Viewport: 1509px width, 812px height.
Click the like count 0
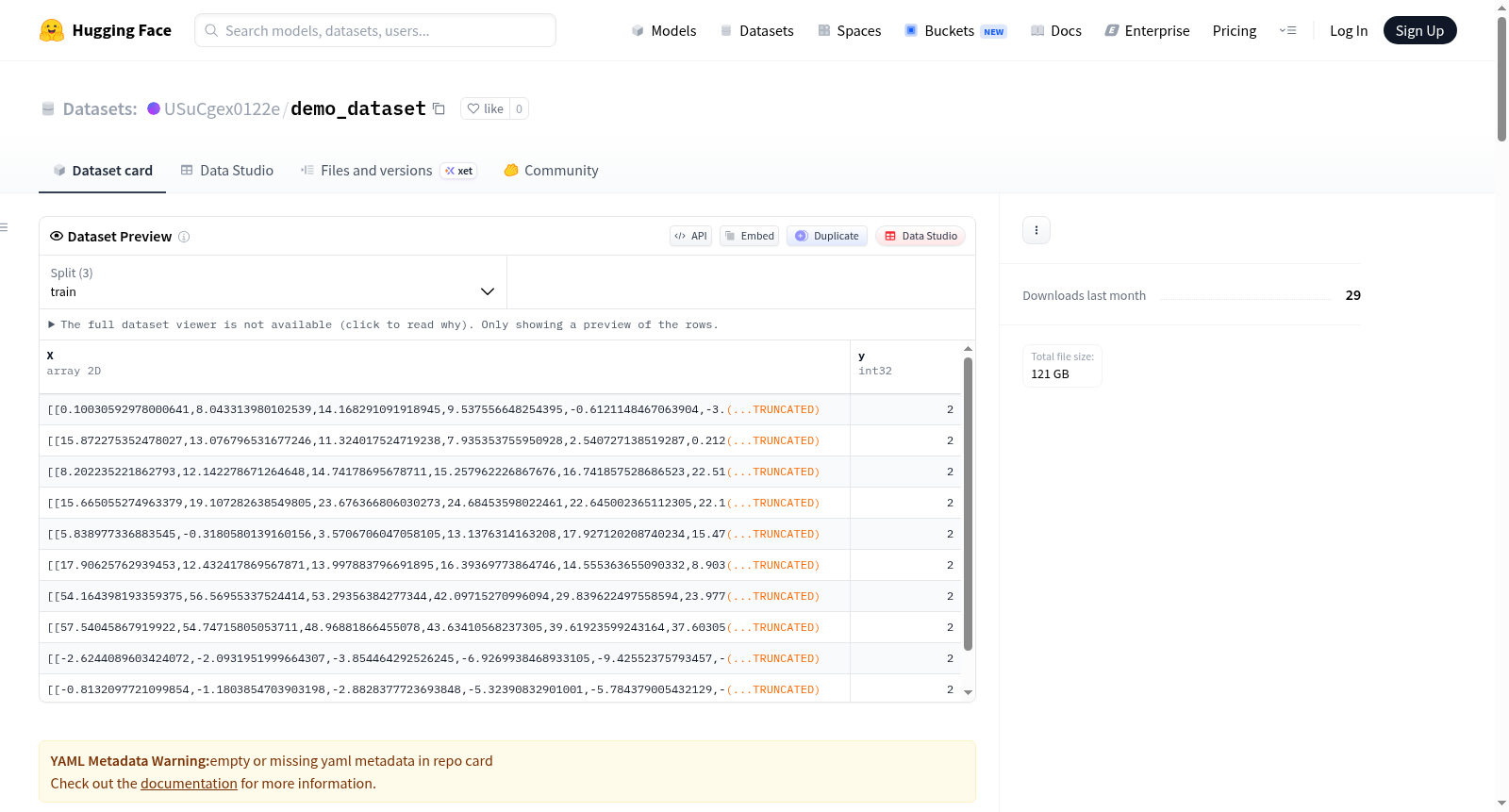coord(519,108)
